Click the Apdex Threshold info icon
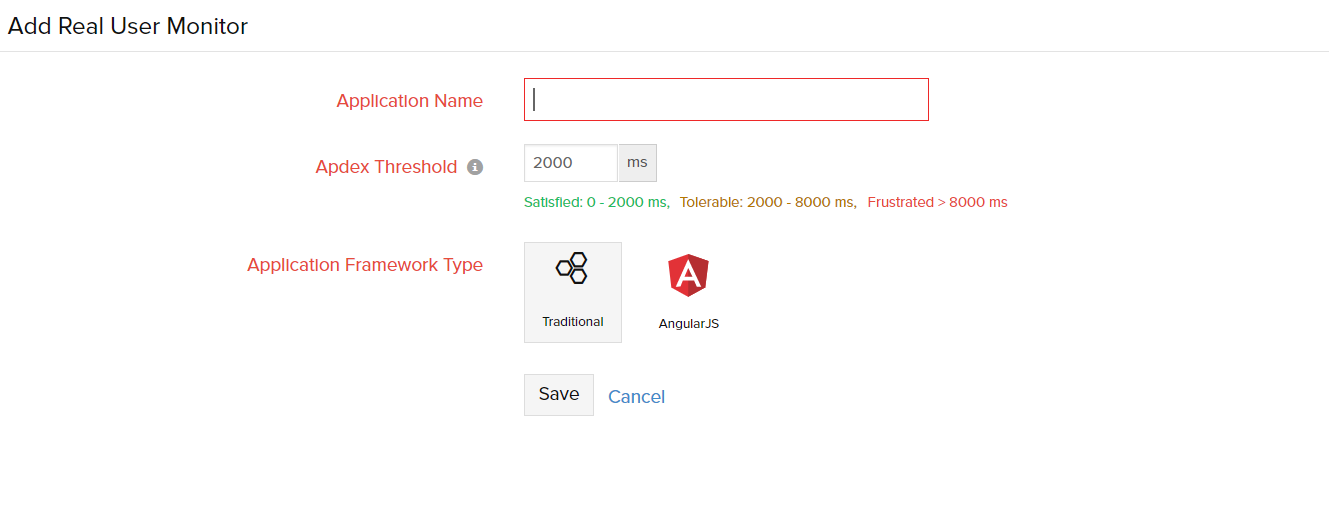This screenshot has width=1329, height=523. [475, 167]
